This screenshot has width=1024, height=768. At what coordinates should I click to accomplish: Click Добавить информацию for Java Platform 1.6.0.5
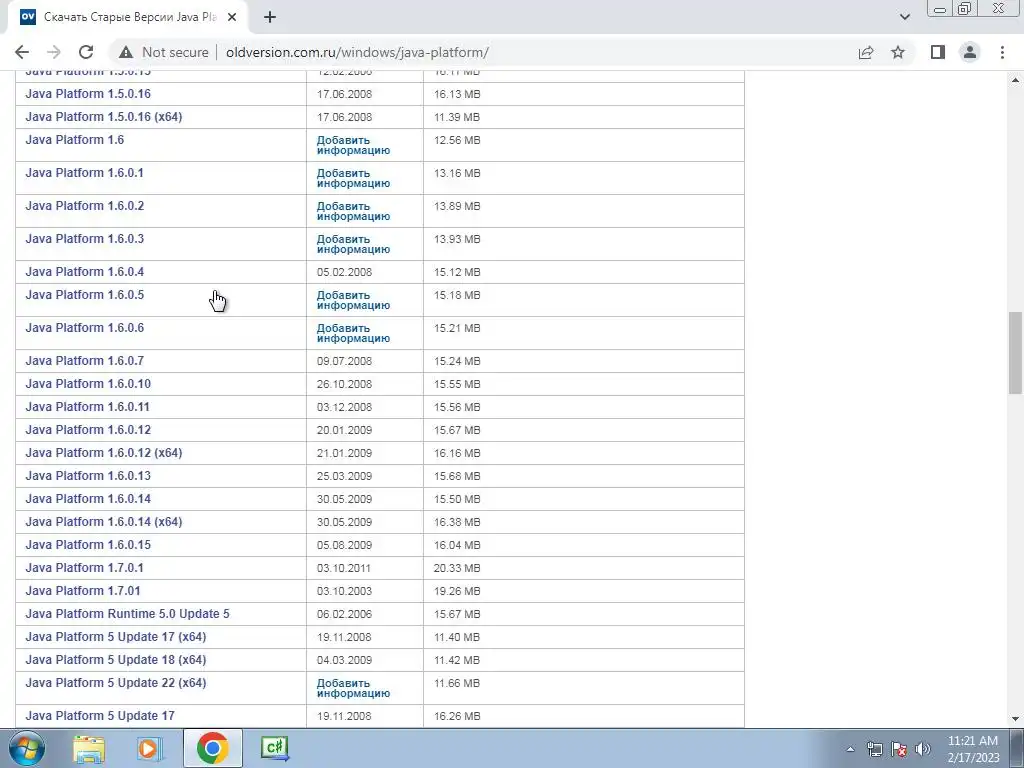353,300
